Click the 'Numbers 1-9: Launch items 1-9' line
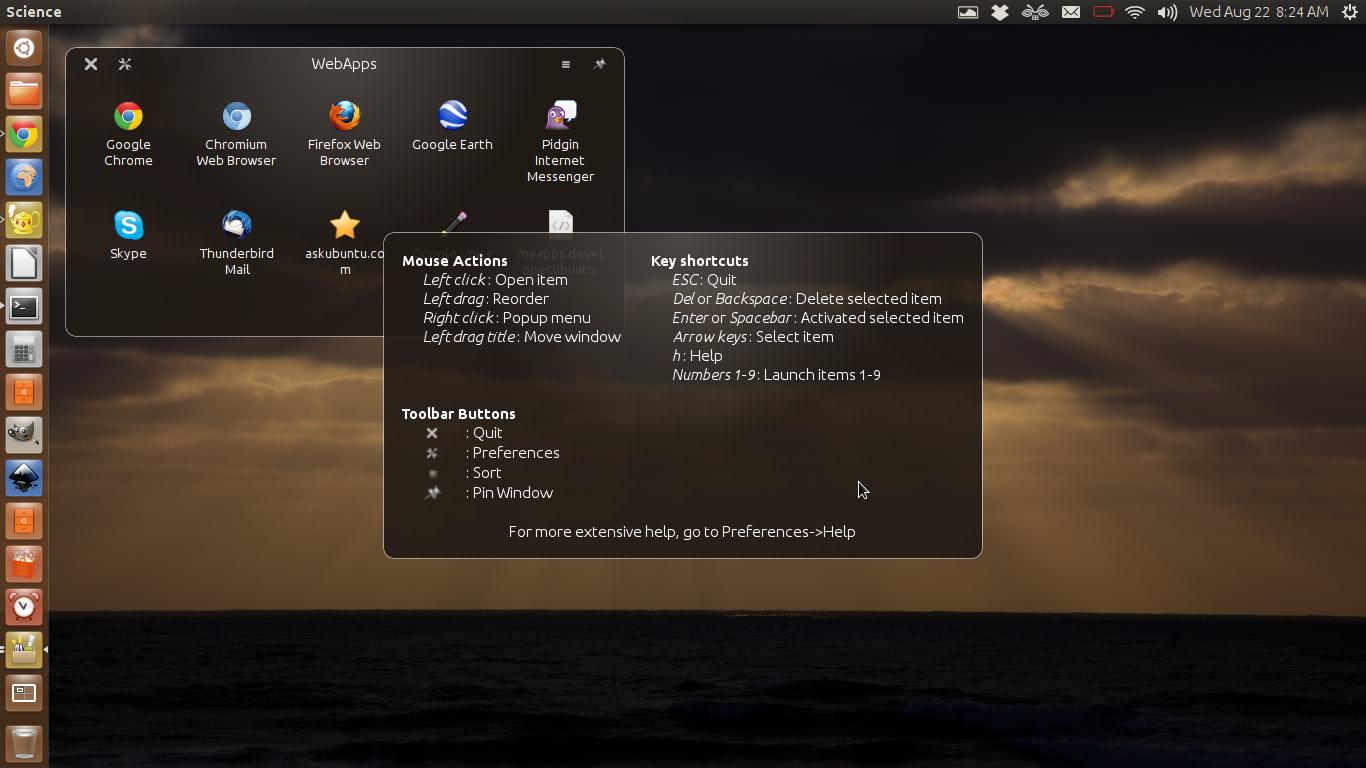1366x768 pixels. coord(777,375)
